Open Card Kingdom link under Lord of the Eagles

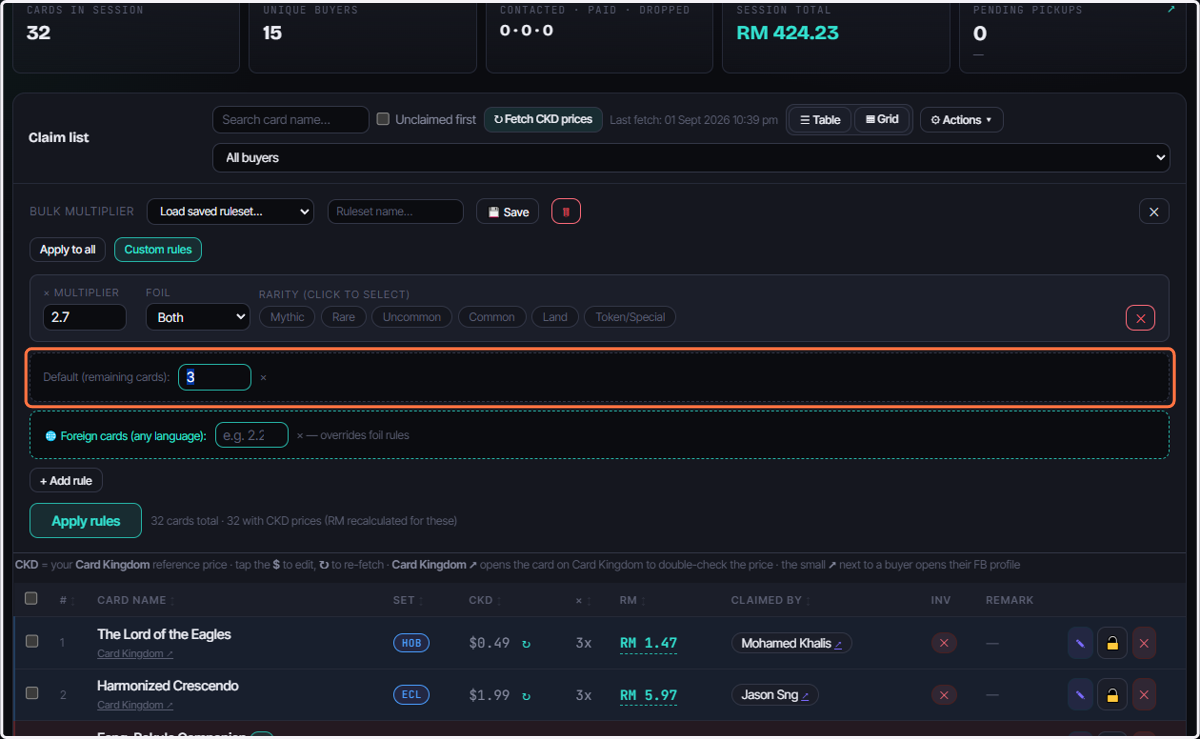[x=135, y=654]
